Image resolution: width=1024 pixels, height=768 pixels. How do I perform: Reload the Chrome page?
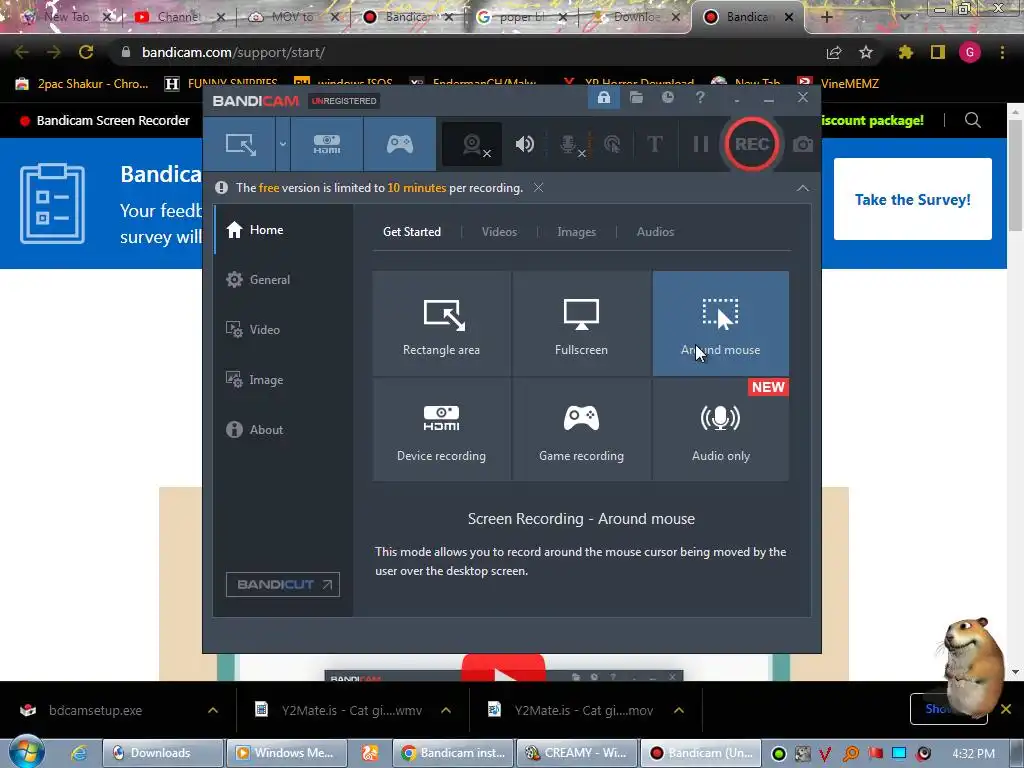[x=86, y=52]
